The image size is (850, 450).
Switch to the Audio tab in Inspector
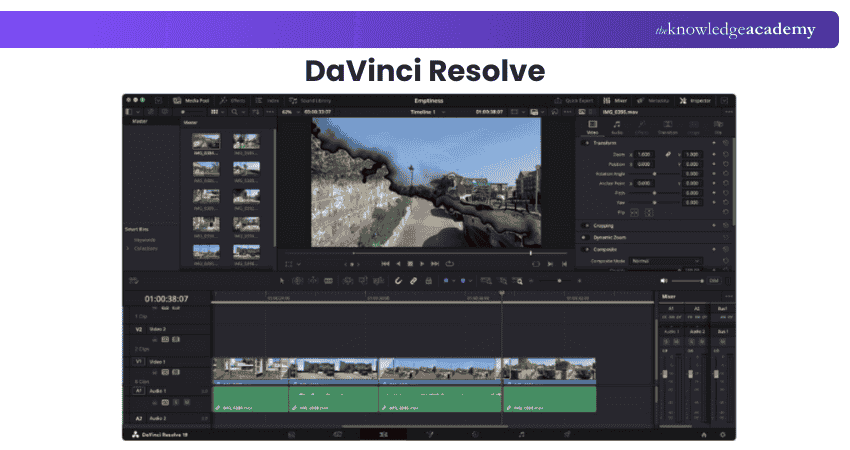point(617,127)
